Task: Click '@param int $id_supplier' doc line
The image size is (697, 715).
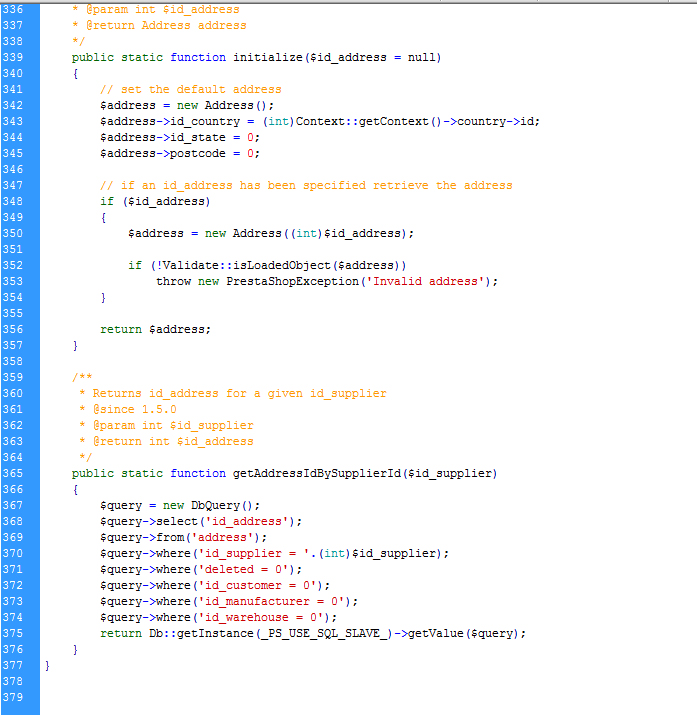Action: (x=173, y=425)
